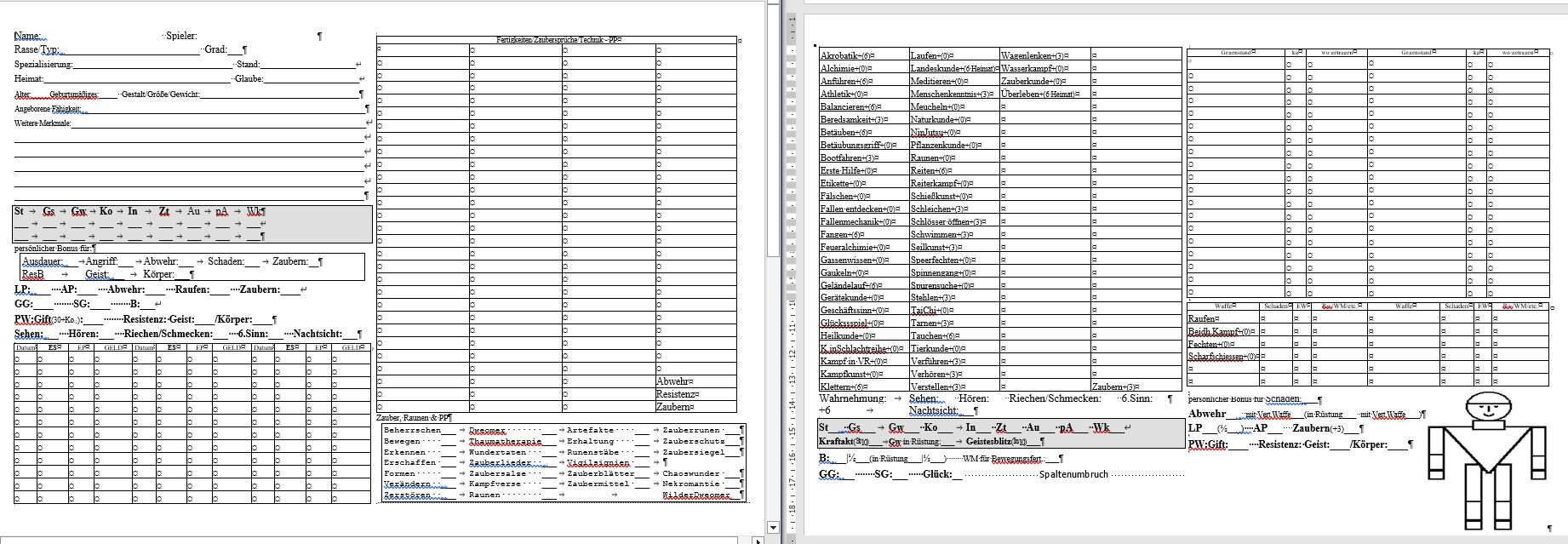Click the Spaltenumbruch column break marker
The height and width of the screenshot is (544, 1568).
pos(1073,474)
